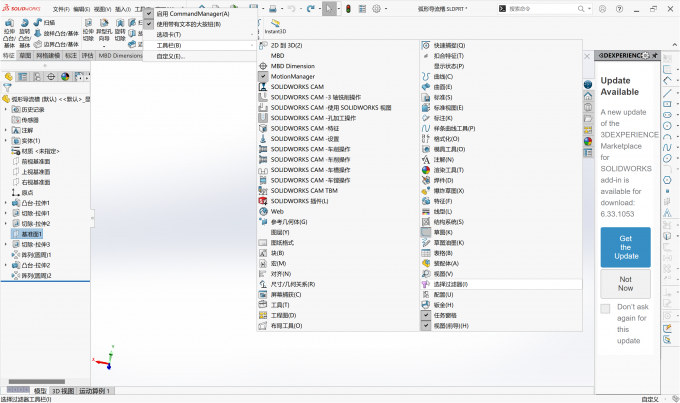
Task: Click the 自定义 status bar entry
Action: [x=650, y=399]
